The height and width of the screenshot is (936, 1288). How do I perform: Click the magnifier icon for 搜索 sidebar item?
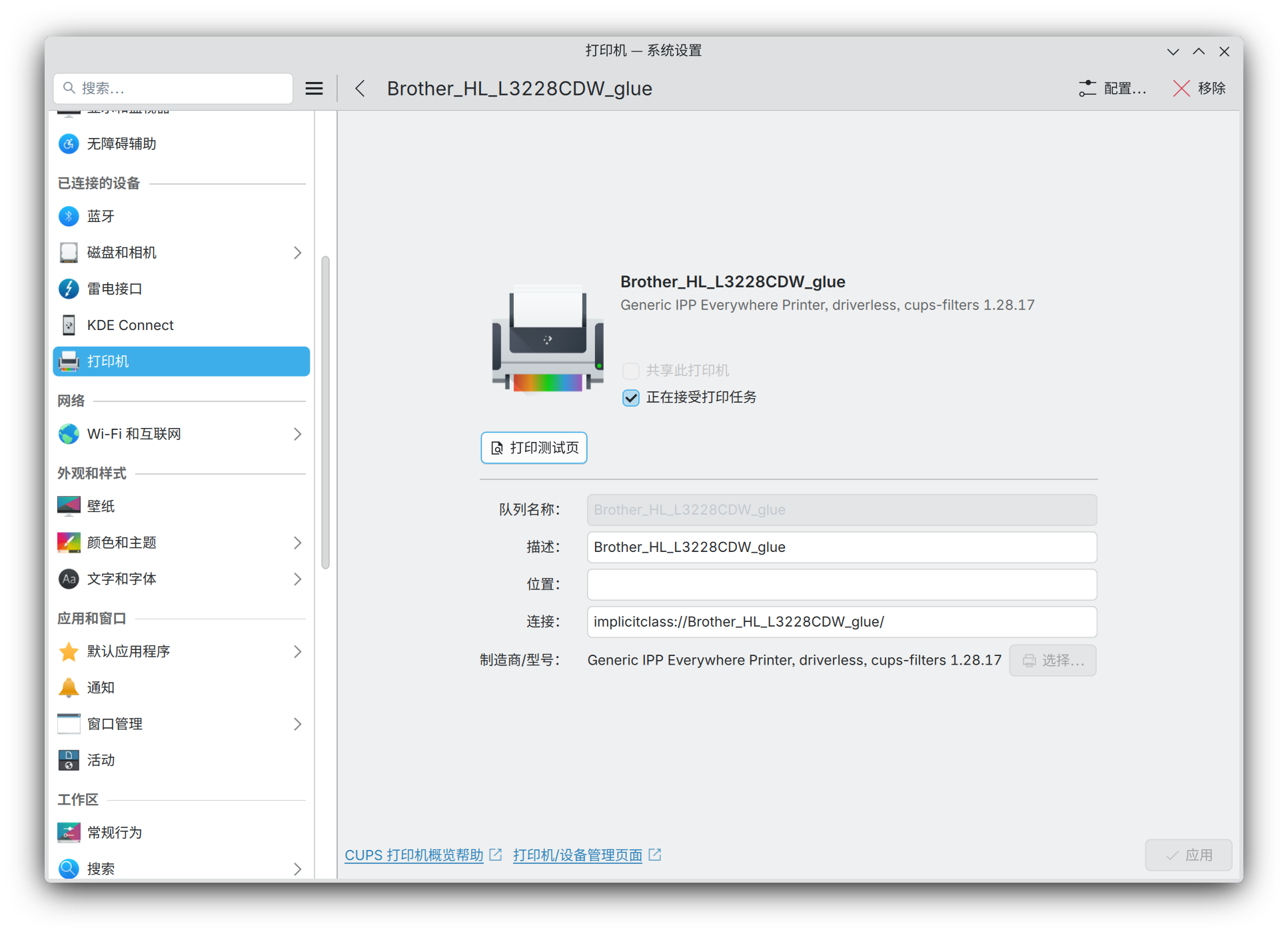(69, 869)
